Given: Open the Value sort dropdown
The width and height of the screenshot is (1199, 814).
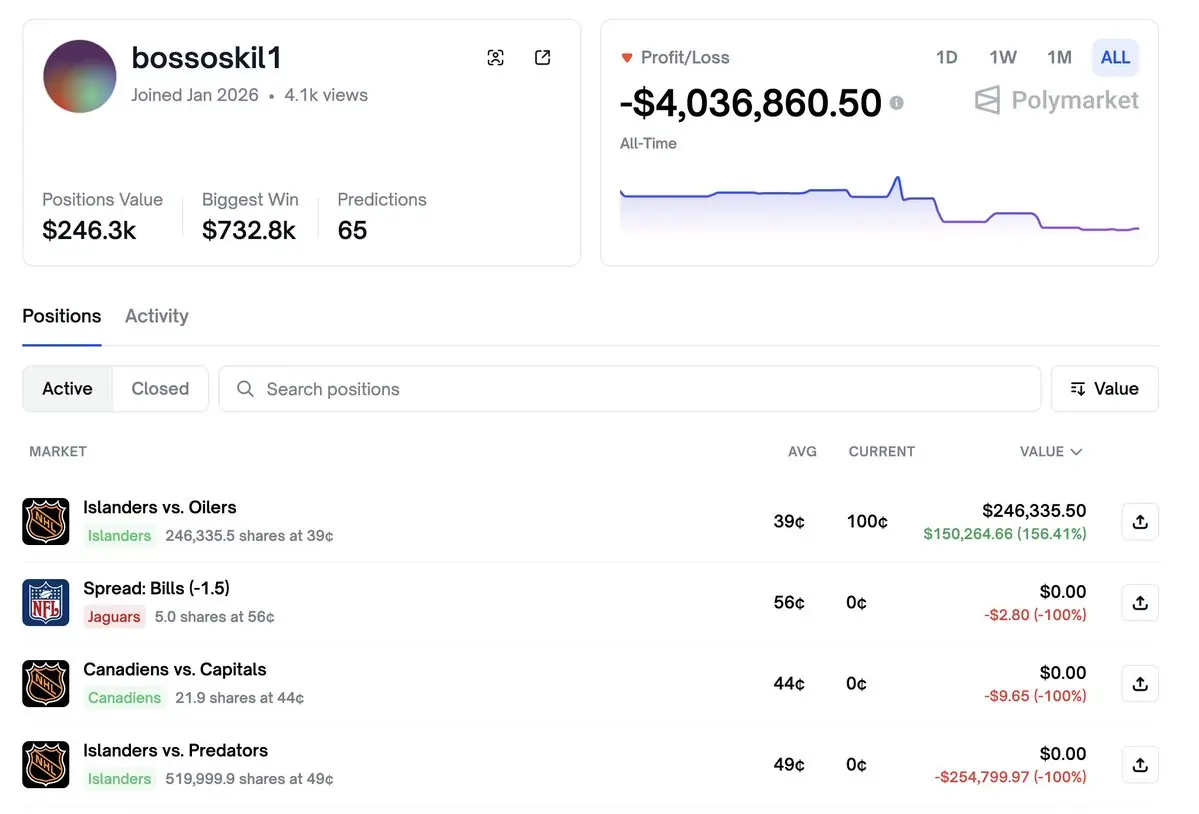Looking at the screenshot, I should pos(1104,389).
